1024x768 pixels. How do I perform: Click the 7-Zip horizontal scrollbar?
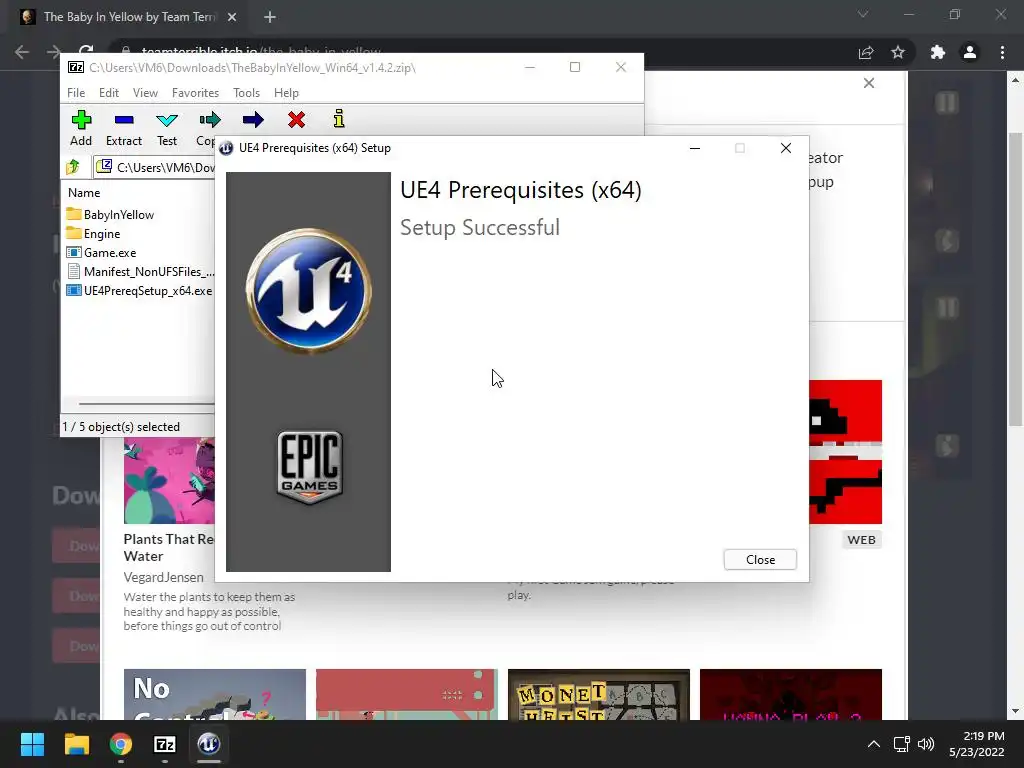point(147,404)
